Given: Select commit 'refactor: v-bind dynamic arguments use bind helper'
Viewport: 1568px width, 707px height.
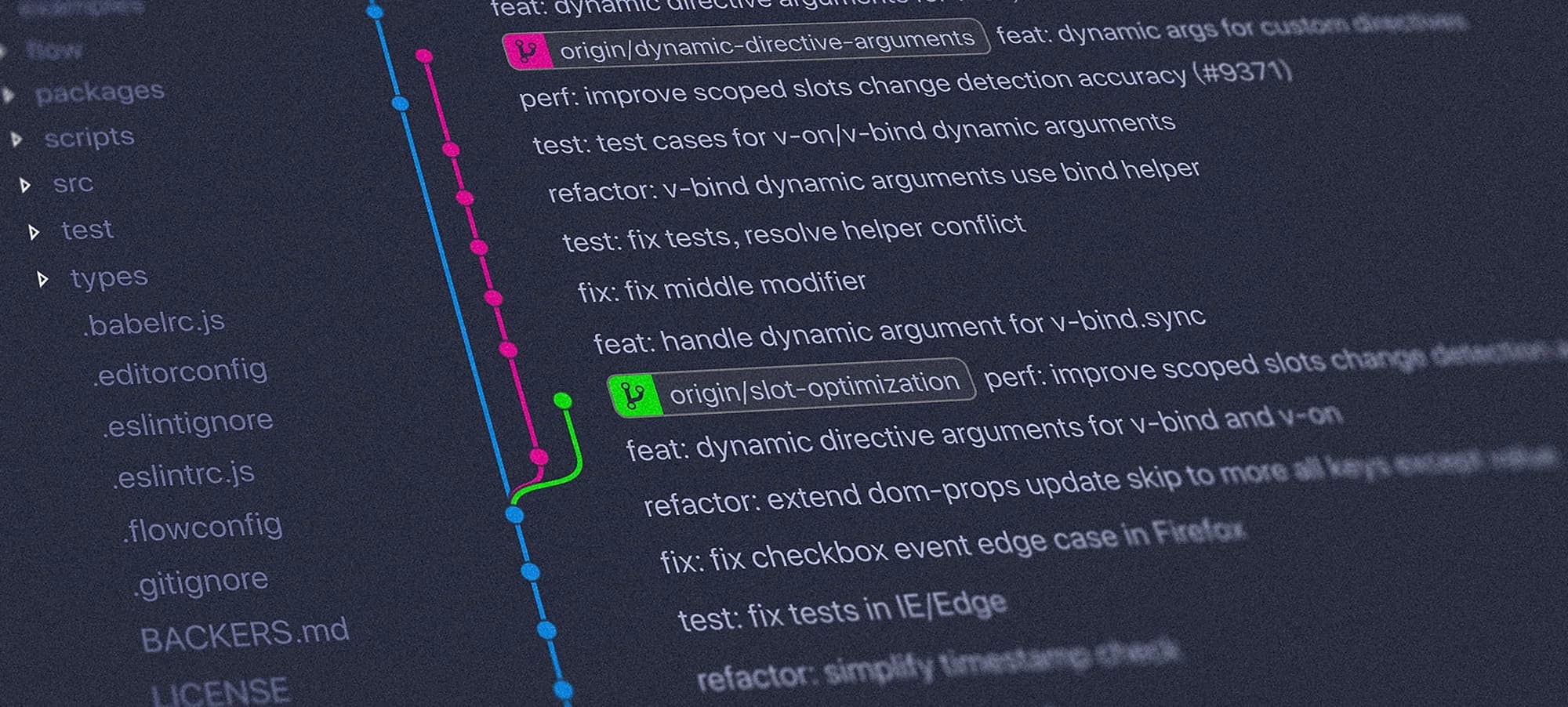Looking at the screenshot, I should pyautogui.click(x=873, y=180).
